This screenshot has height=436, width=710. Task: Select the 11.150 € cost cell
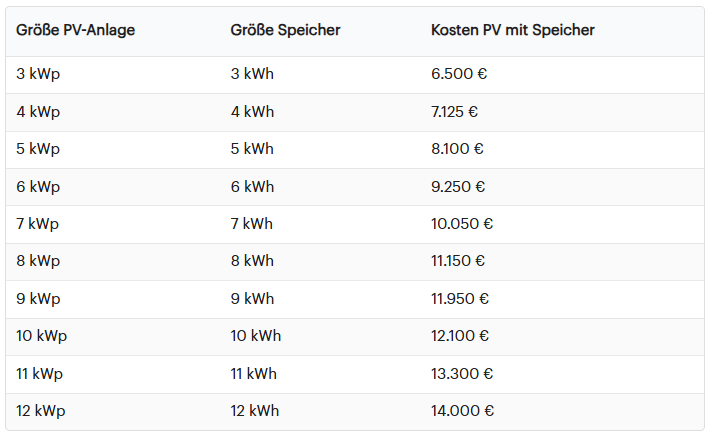click(458, 261)
